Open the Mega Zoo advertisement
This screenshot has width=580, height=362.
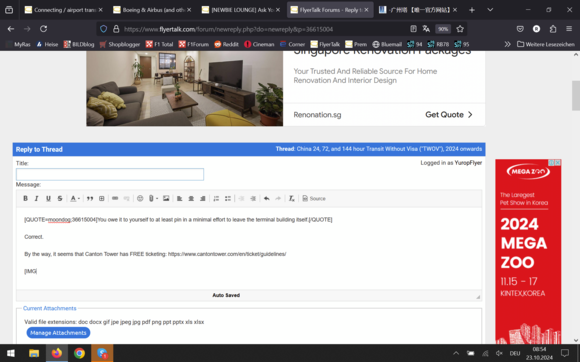click(528, 253)
